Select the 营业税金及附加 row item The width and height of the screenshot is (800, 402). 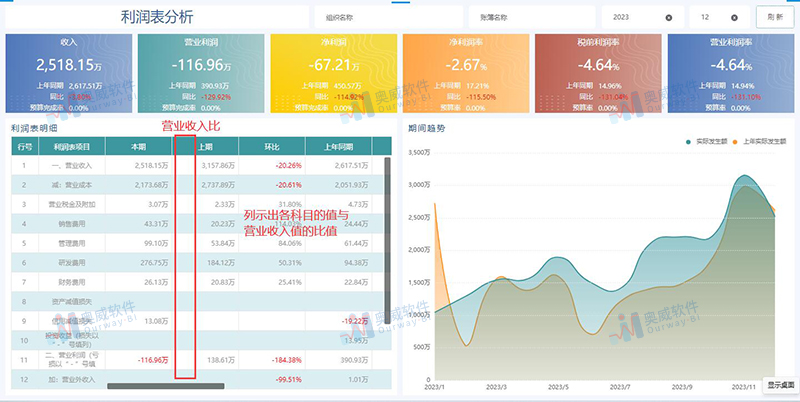[x=72, y=205]
